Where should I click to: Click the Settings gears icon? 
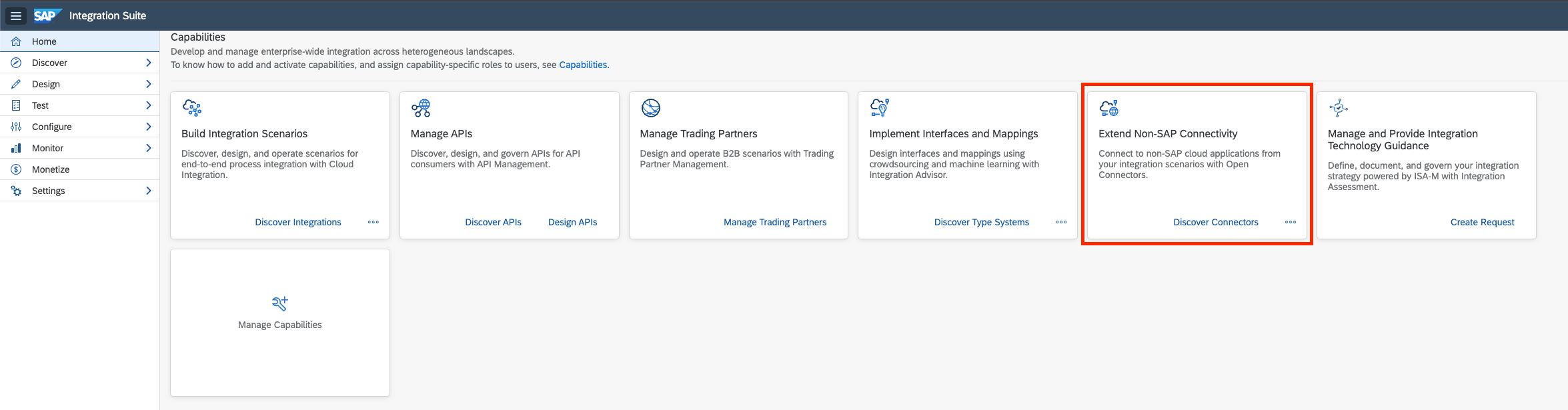16,191
